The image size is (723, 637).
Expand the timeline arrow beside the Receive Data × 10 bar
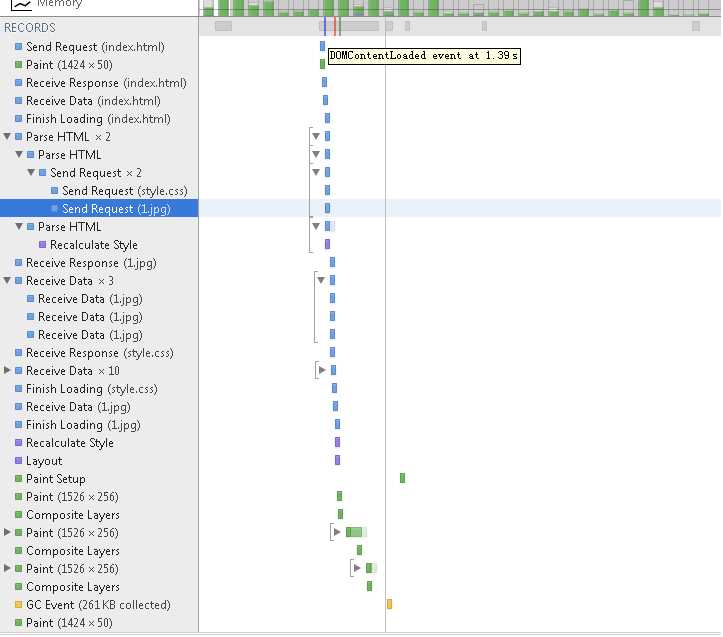tap(322, 370)
